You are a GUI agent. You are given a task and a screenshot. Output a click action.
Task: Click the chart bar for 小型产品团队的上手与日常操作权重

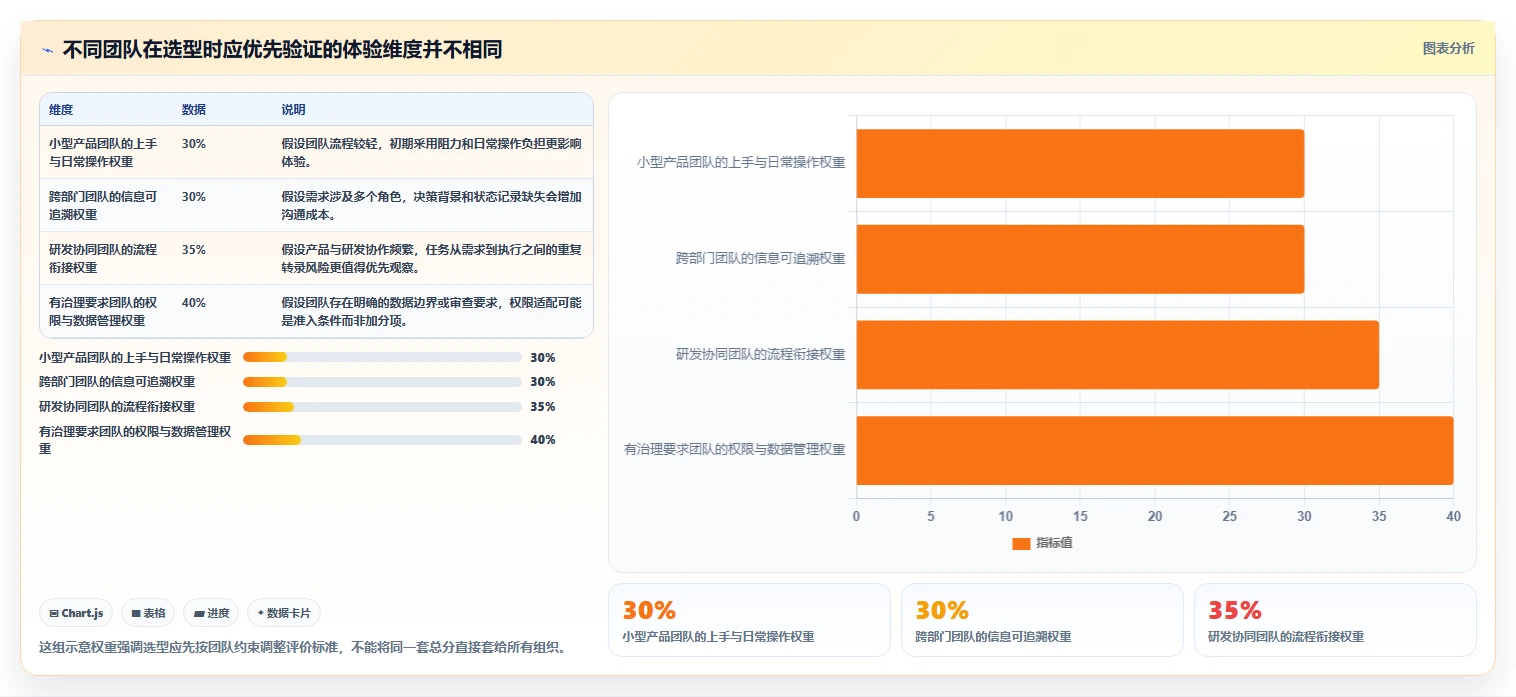point(1080,163)
